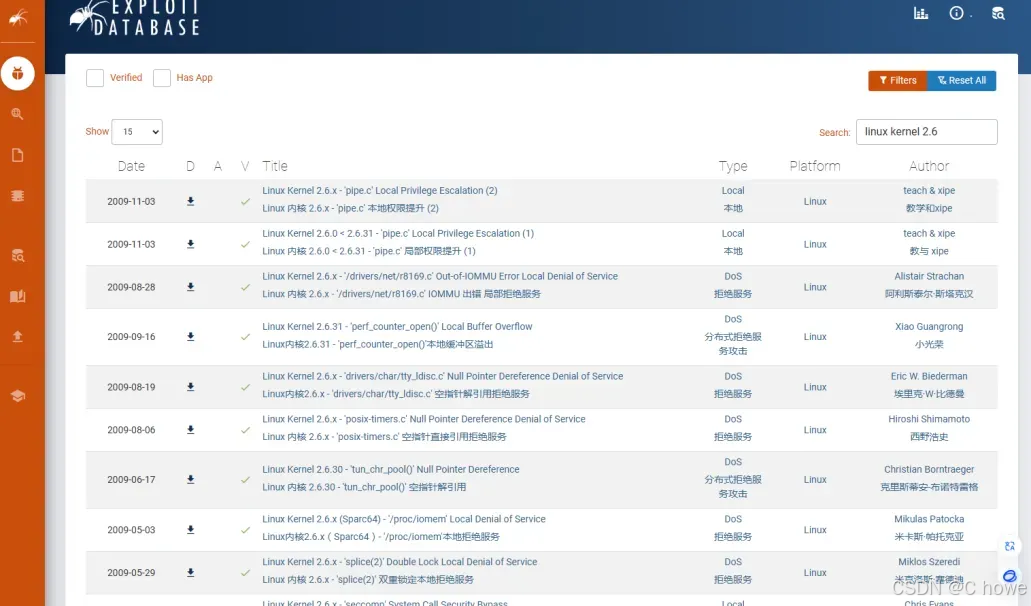Tick the Has App checkbox
Screen dimensions: 1031x606
point(162,78)
